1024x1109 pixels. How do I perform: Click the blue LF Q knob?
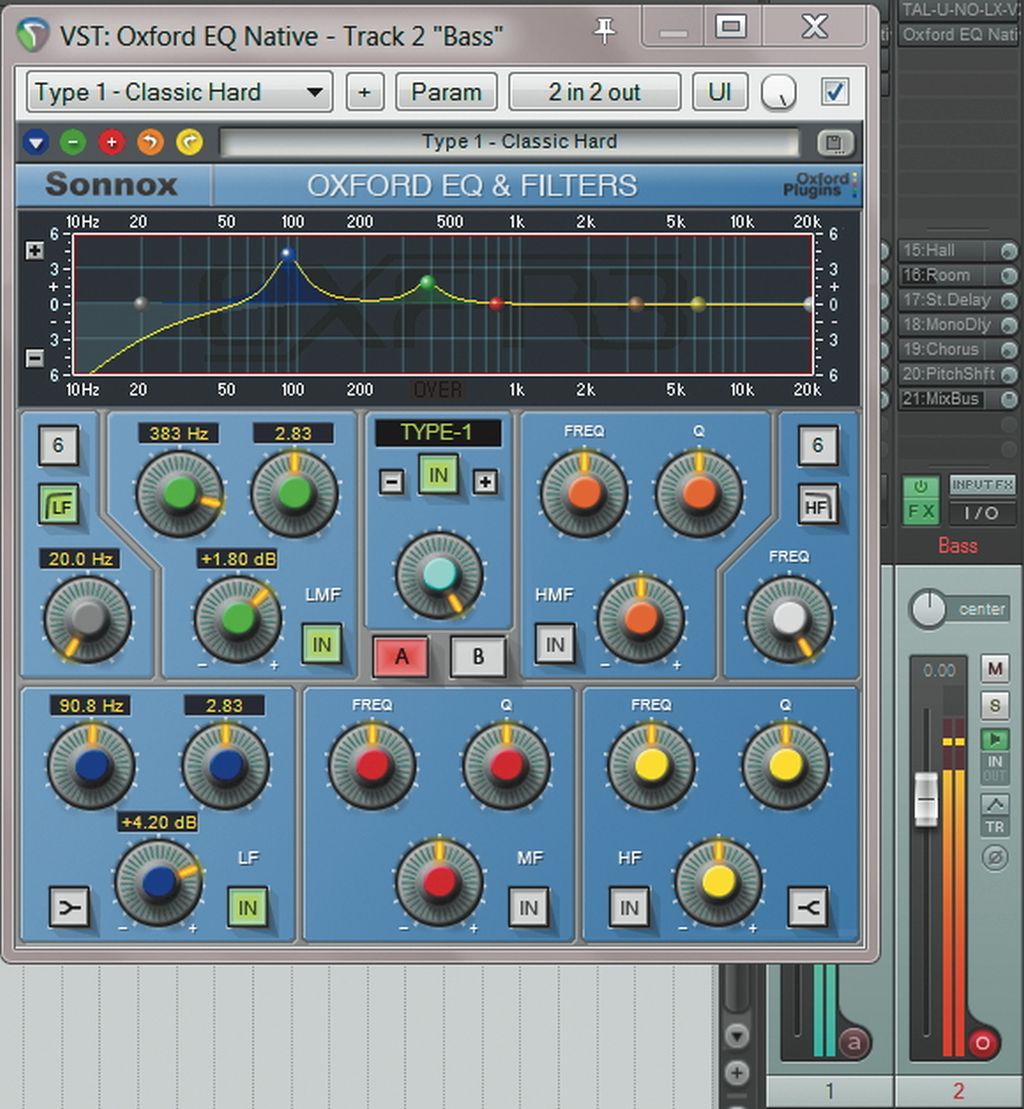tap(226, 765)
